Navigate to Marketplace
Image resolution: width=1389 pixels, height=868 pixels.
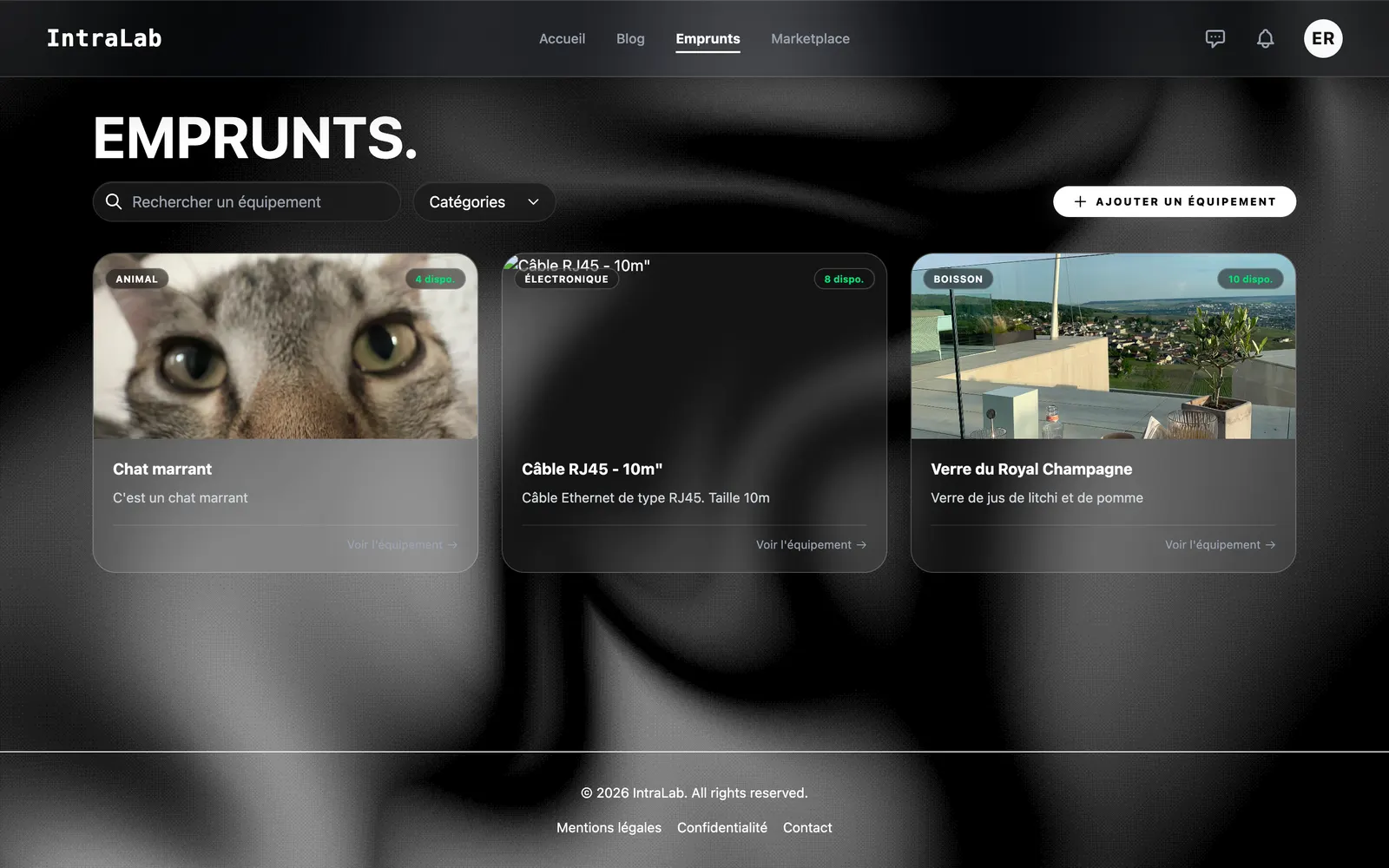(810, 38)
